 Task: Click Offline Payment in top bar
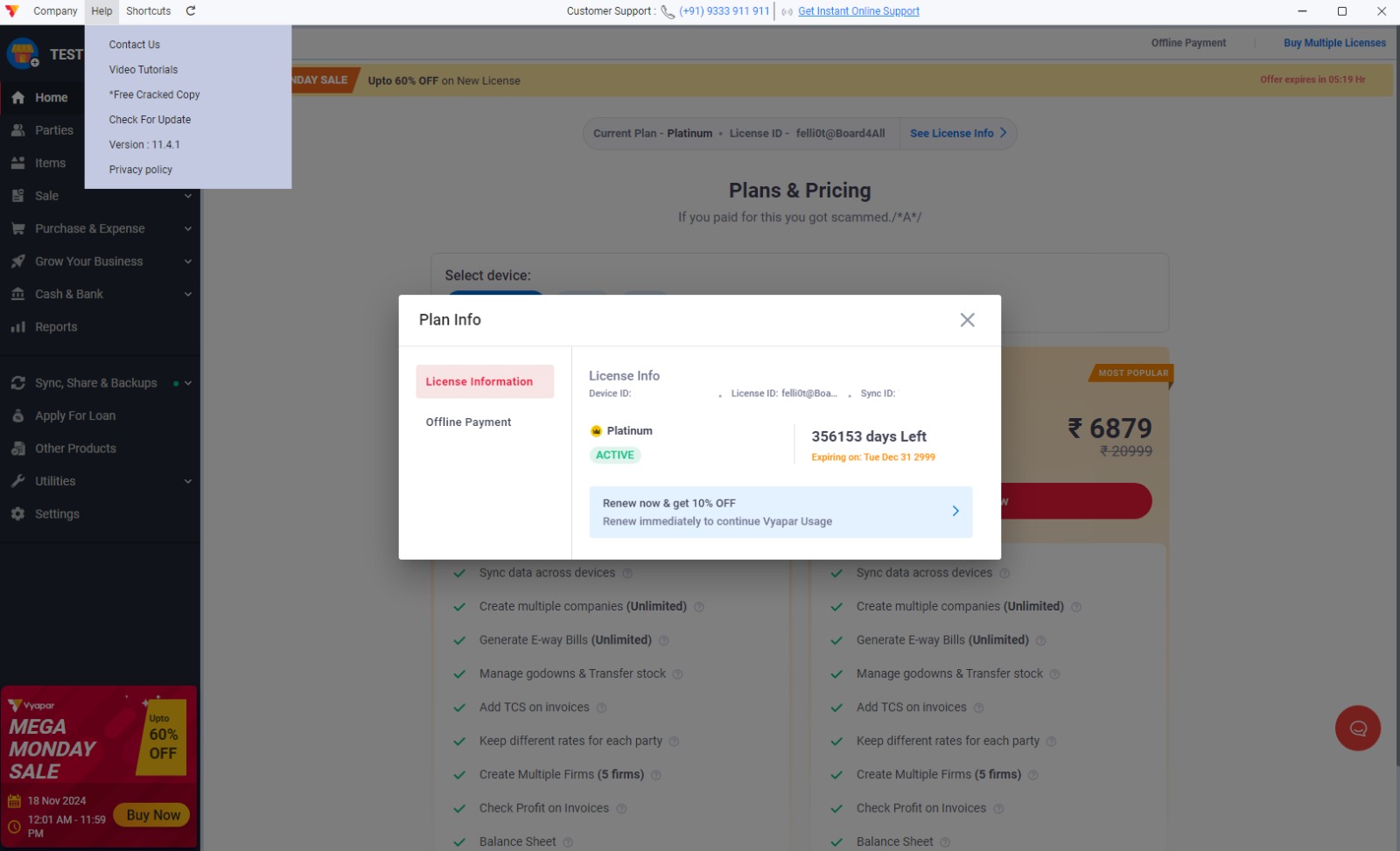coord(1188,43)
